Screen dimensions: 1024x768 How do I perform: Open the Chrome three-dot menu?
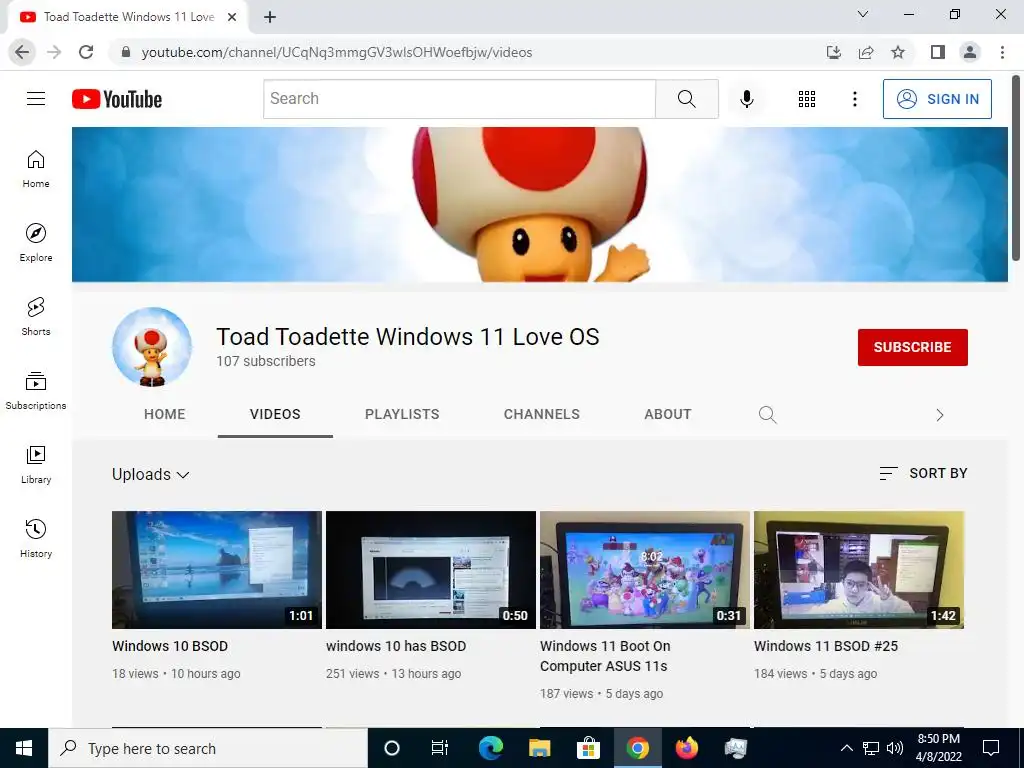pyautogui.click(x=1002, y=52)
